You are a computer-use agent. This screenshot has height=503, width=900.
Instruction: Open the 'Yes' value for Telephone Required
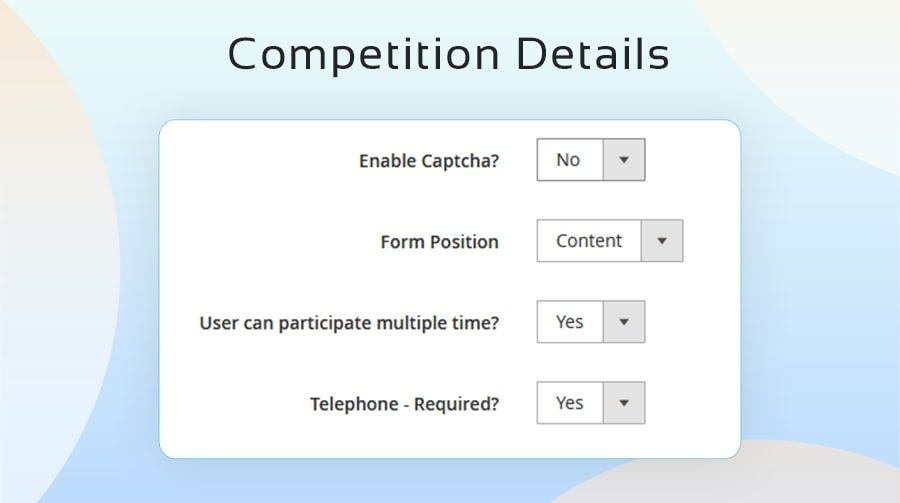tap(570, 403)
